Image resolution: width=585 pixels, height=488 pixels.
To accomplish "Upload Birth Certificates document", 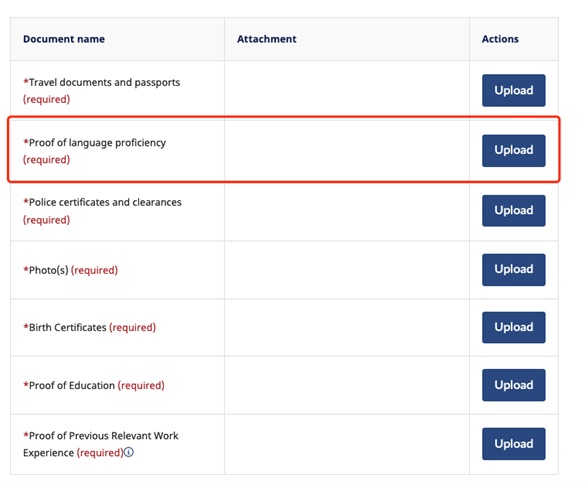I will (x=513, y=327).
